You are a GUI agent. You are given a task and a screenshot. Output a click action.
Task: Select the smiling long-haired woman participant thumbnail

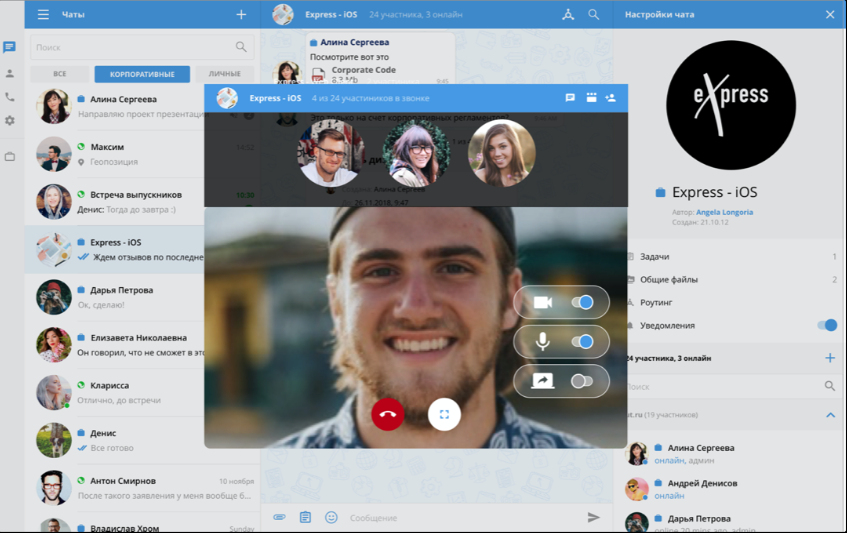click(x=501, y=153)
